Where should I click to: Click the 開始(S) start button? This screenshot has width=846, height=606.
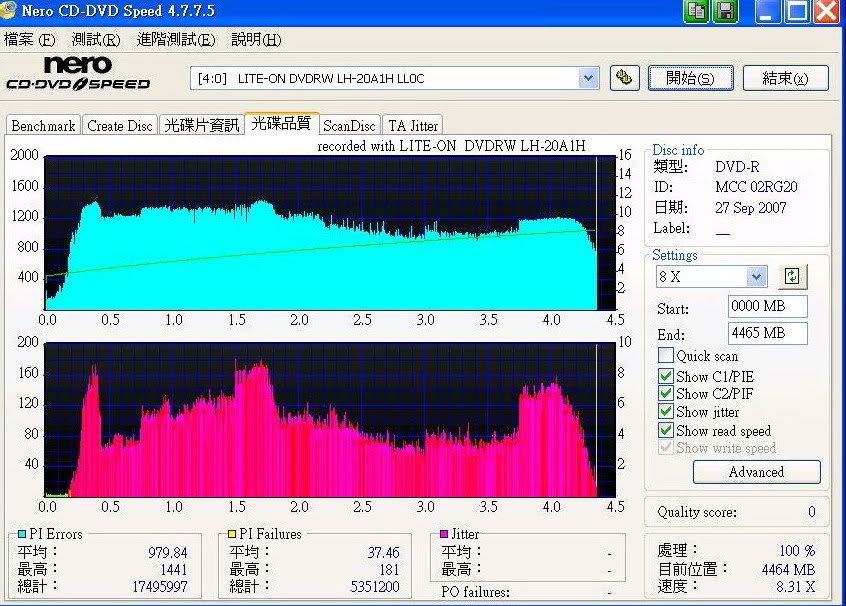click(x=691, y=78)
